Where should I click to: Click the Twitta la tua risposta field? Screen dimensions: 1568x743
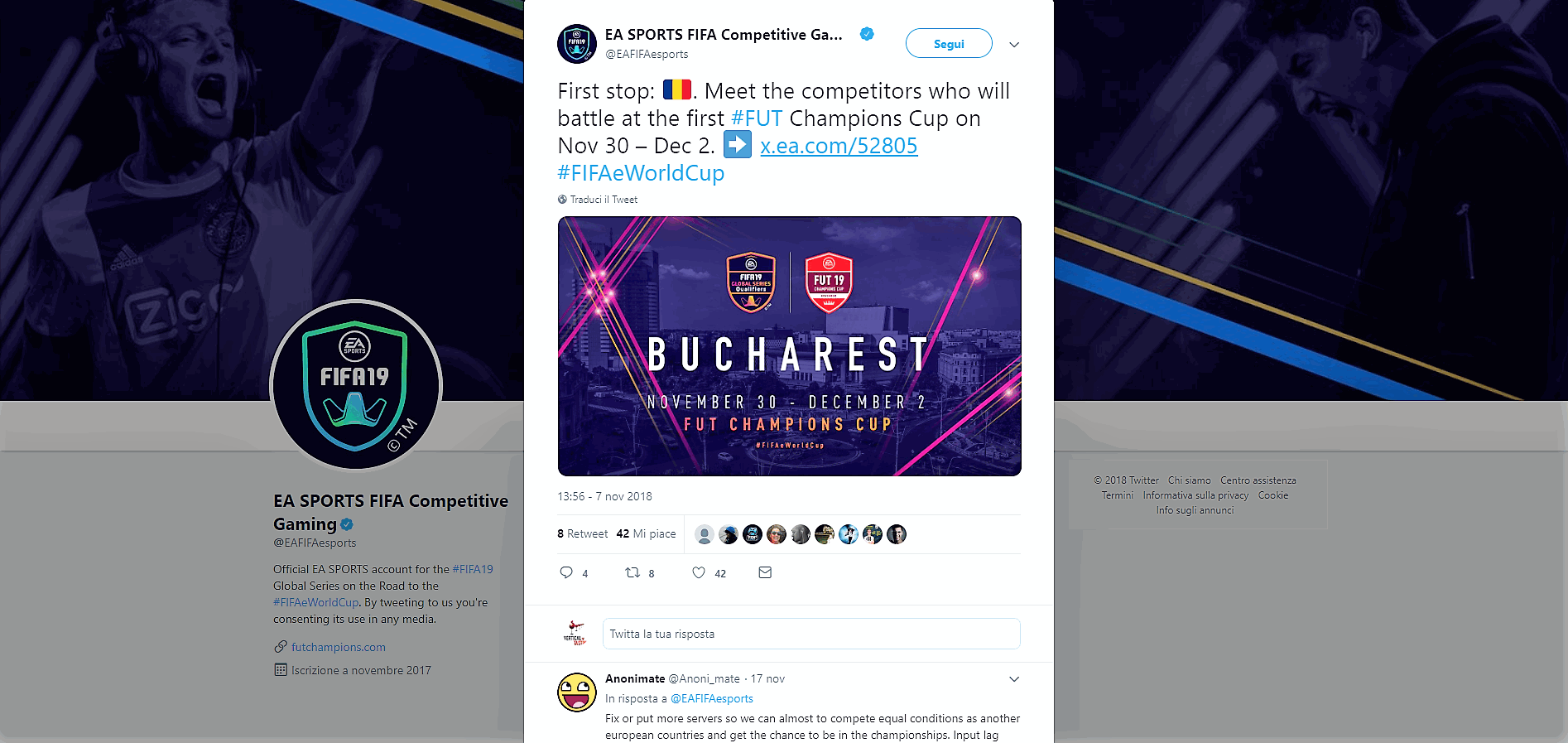(x=811, y=634)
